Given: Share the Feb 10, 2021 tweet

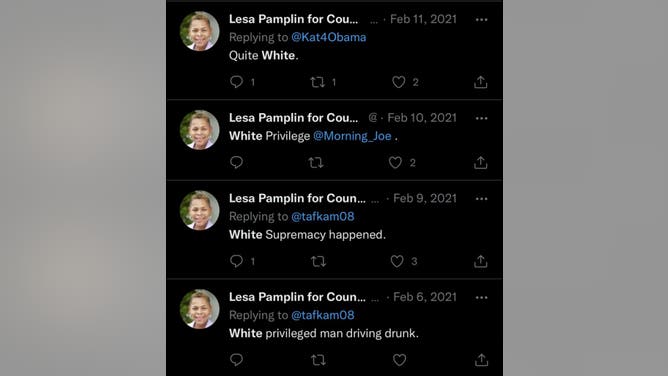Looking at the screenshot, I should (481, 162).
